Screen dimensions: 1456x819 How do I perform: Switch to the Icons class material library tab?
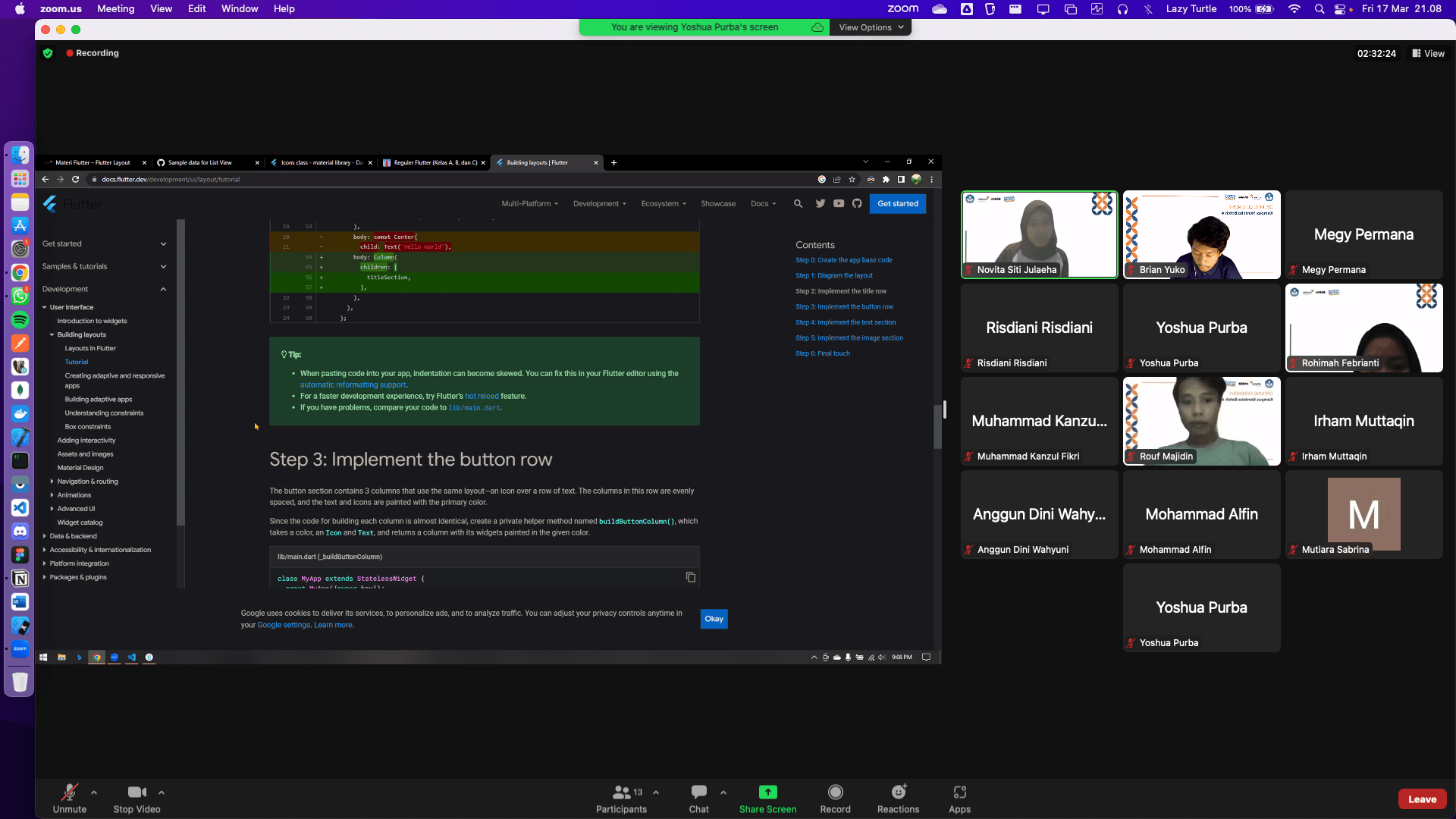(322, 162)
